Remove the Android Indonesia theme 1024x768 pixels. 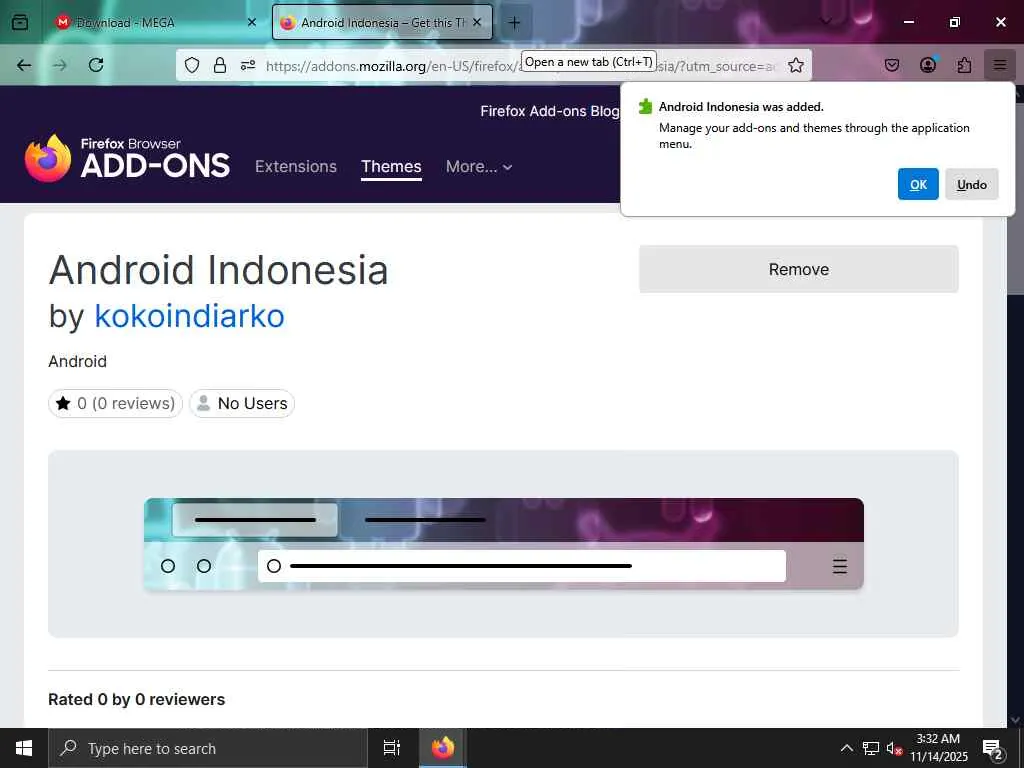point(799,269)
